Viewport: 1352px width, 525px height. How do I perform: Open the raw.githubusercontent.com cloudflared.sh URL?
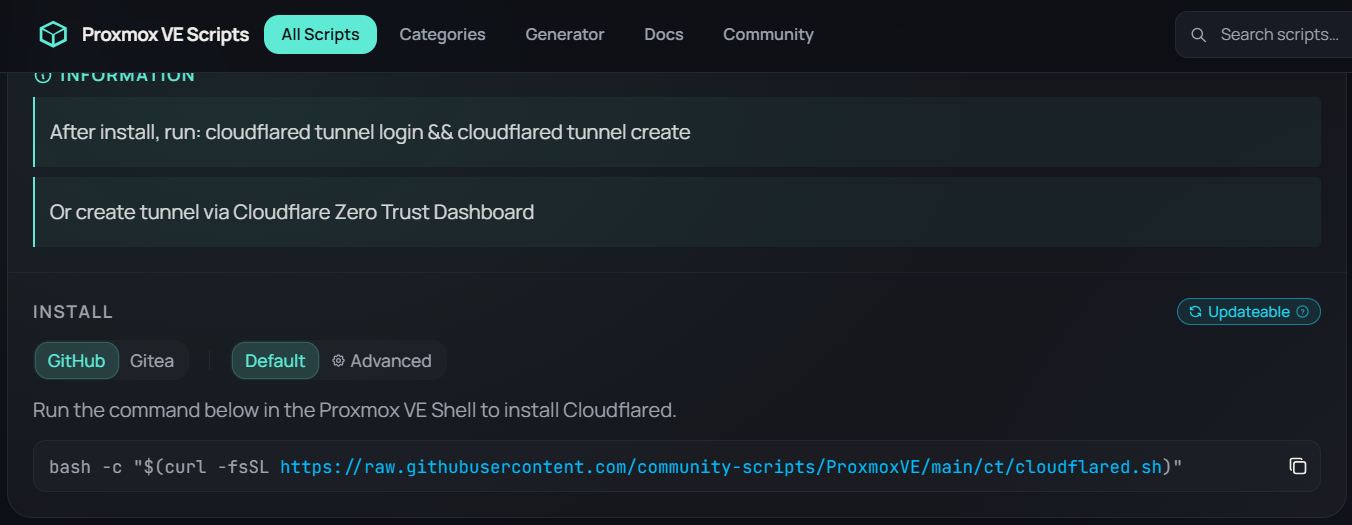coord(722,467)
